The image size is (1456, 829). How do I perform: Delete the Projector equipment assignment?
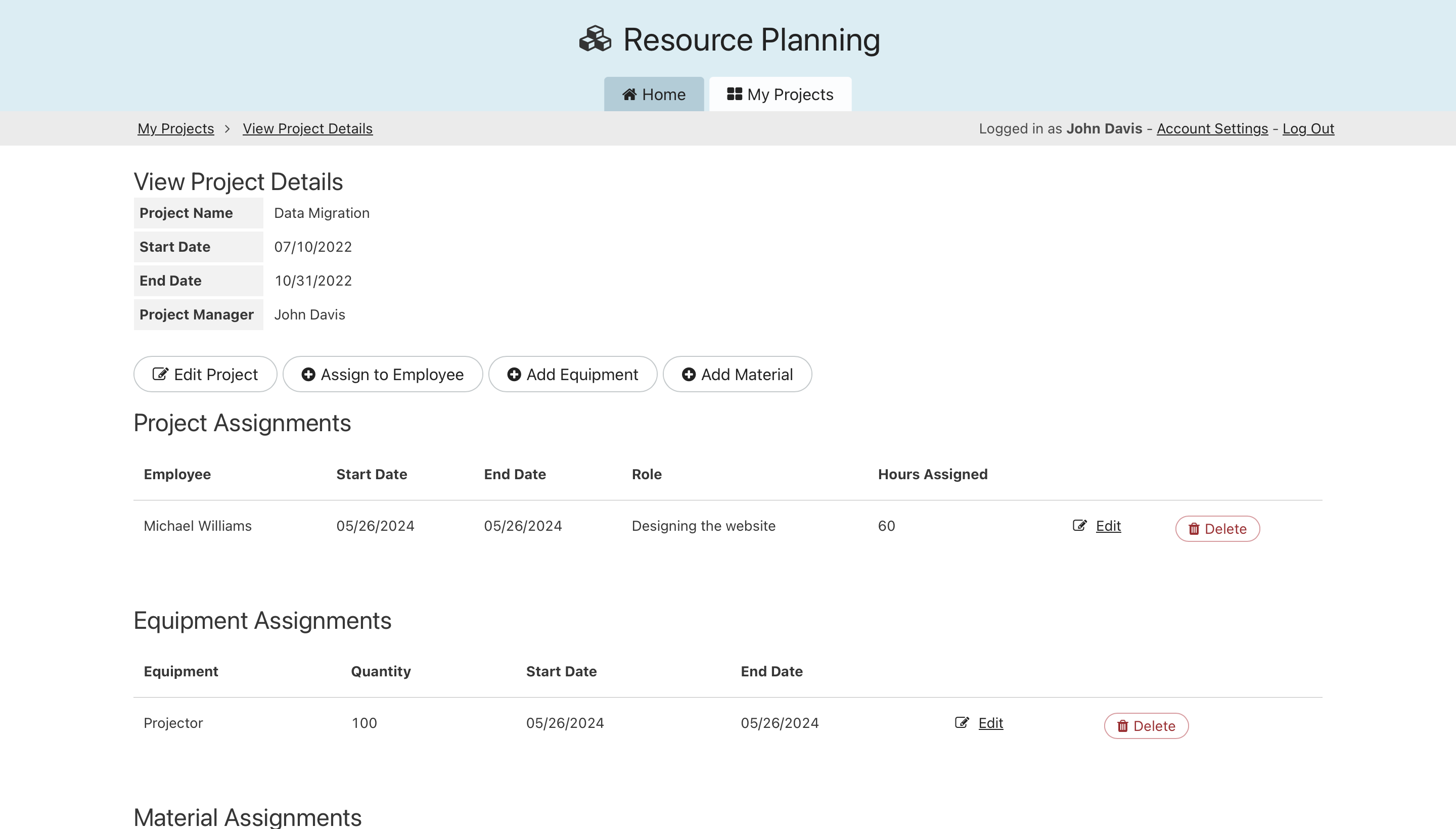(x=1146, y=726)
